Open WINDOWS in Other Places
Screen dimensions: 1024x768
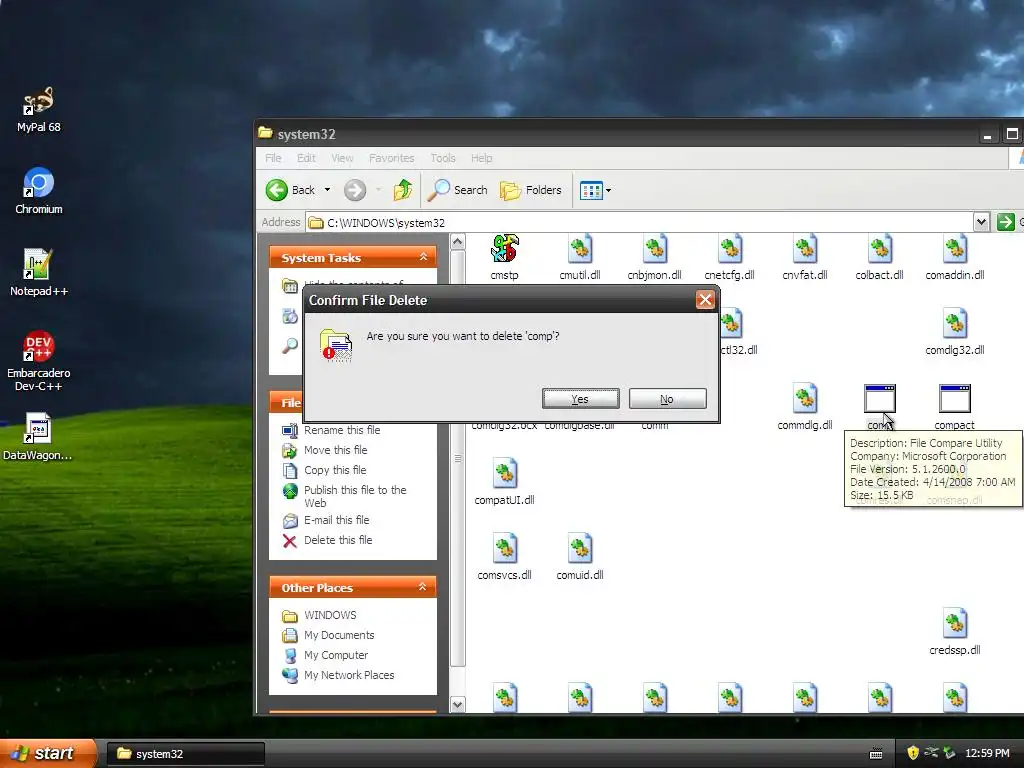tap(330, 615)
